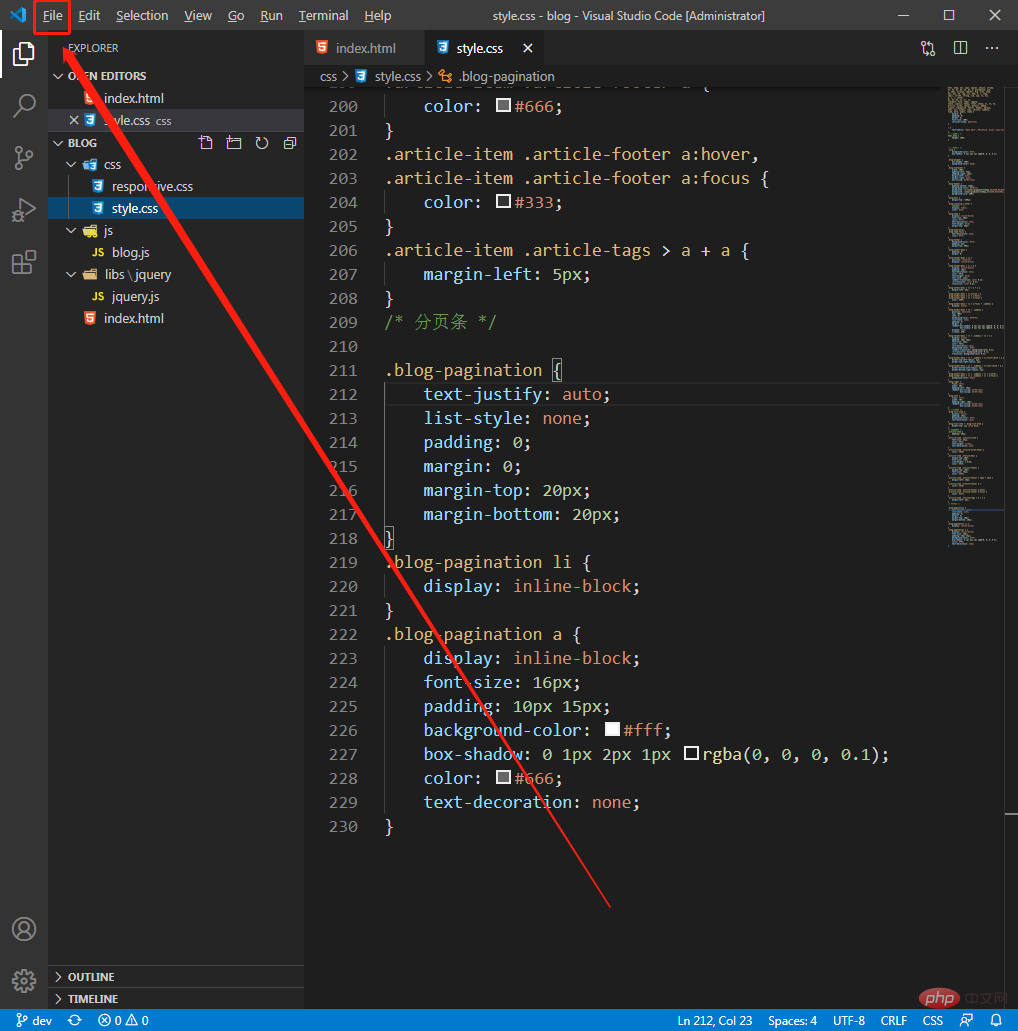Click the VS Code logo icon

[18, 14]
